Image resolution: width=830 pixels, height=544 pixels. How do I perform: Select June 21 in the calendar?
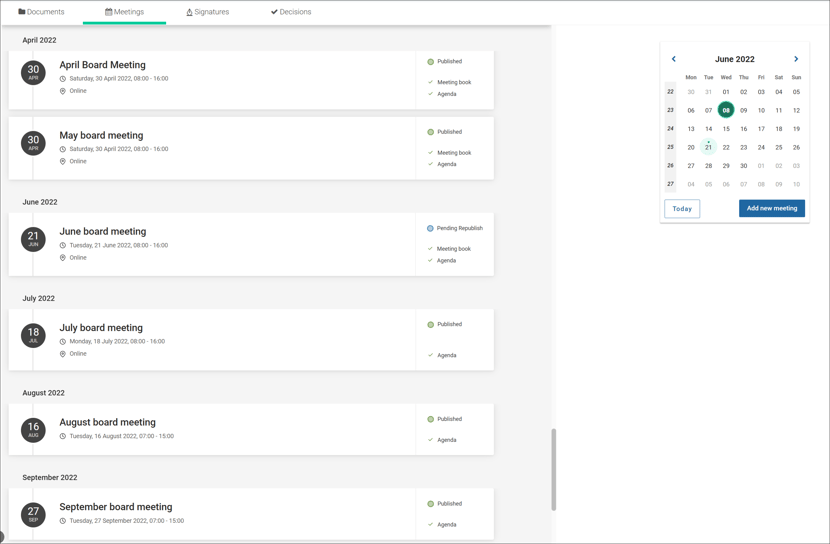tap(708, 147)
